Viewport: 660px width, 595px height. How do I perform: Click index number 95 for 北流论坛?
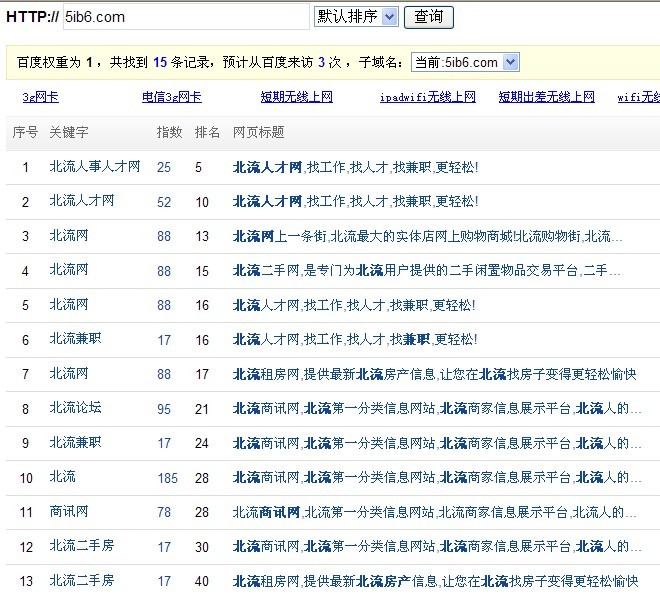(x=164, y=409)
